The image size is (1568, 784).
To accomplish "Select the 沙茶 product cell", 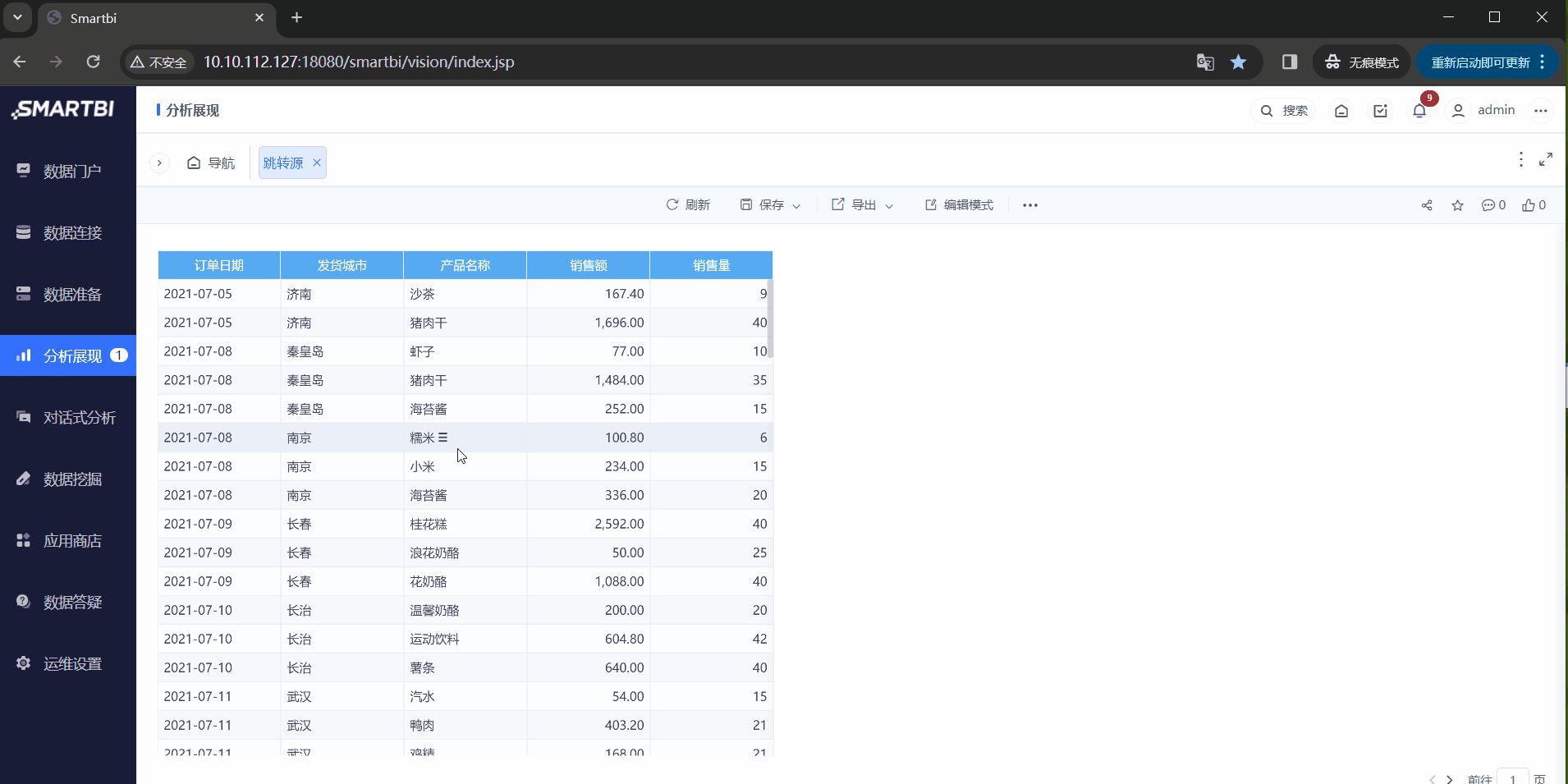I will pyautogui.click(x=465, y=294).
